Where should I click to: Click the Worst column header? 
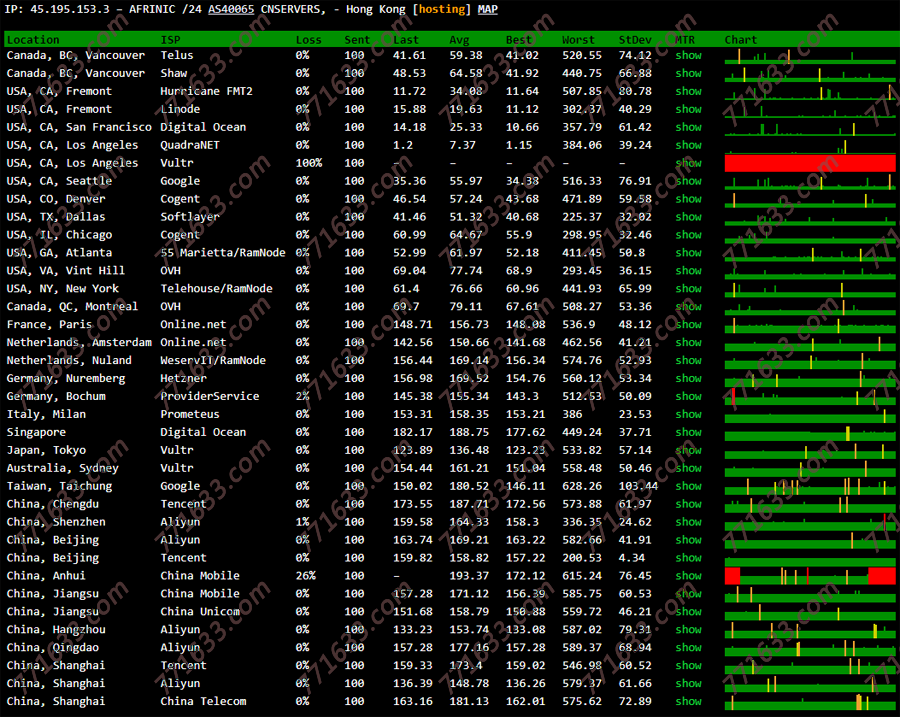578,40
